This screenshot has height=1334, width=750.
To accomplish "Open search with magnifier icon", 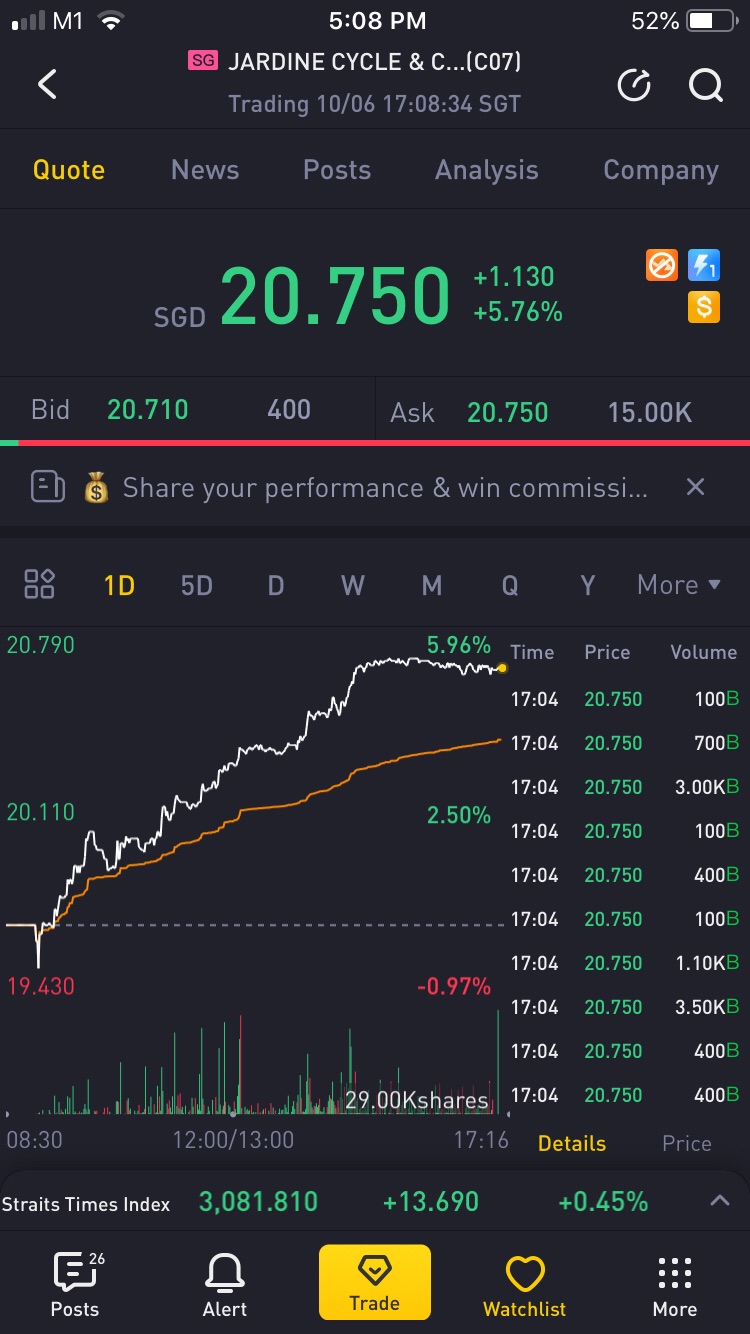I will coord(706,86).
